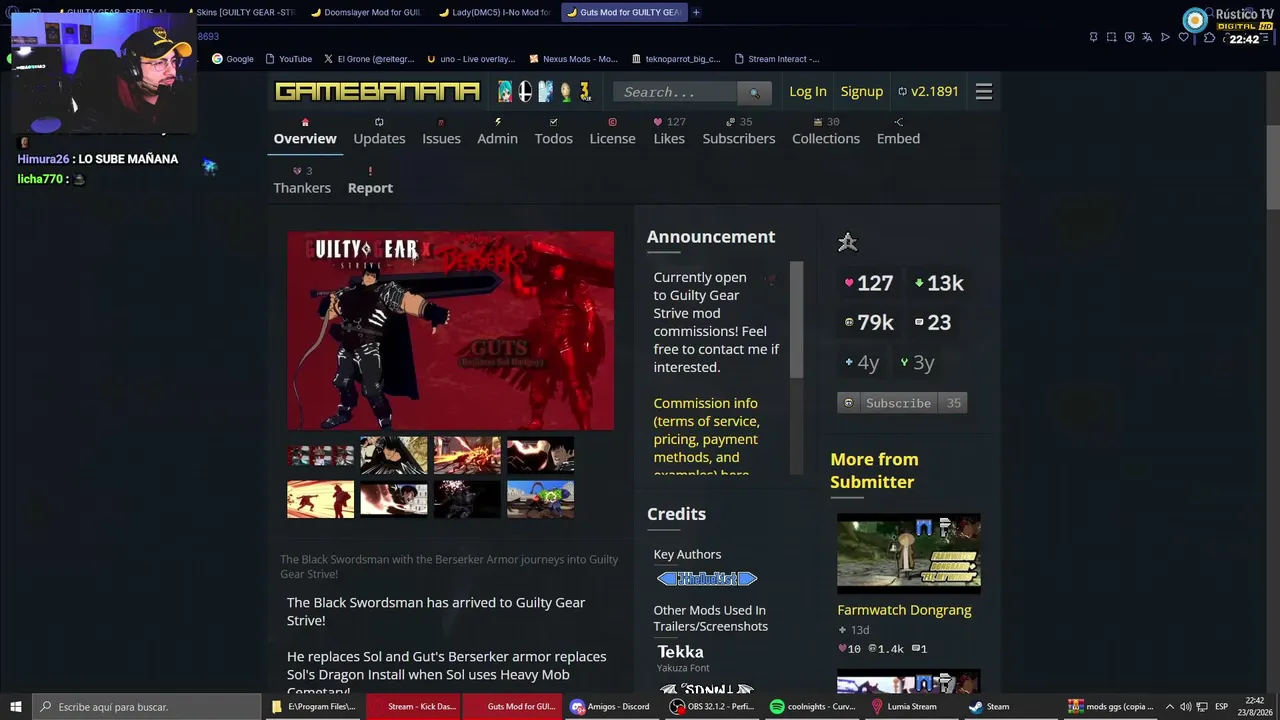Switch to Amigos - Discord on taskbar
This screenshot has width=1280, height=720.
tap(610, 706)
